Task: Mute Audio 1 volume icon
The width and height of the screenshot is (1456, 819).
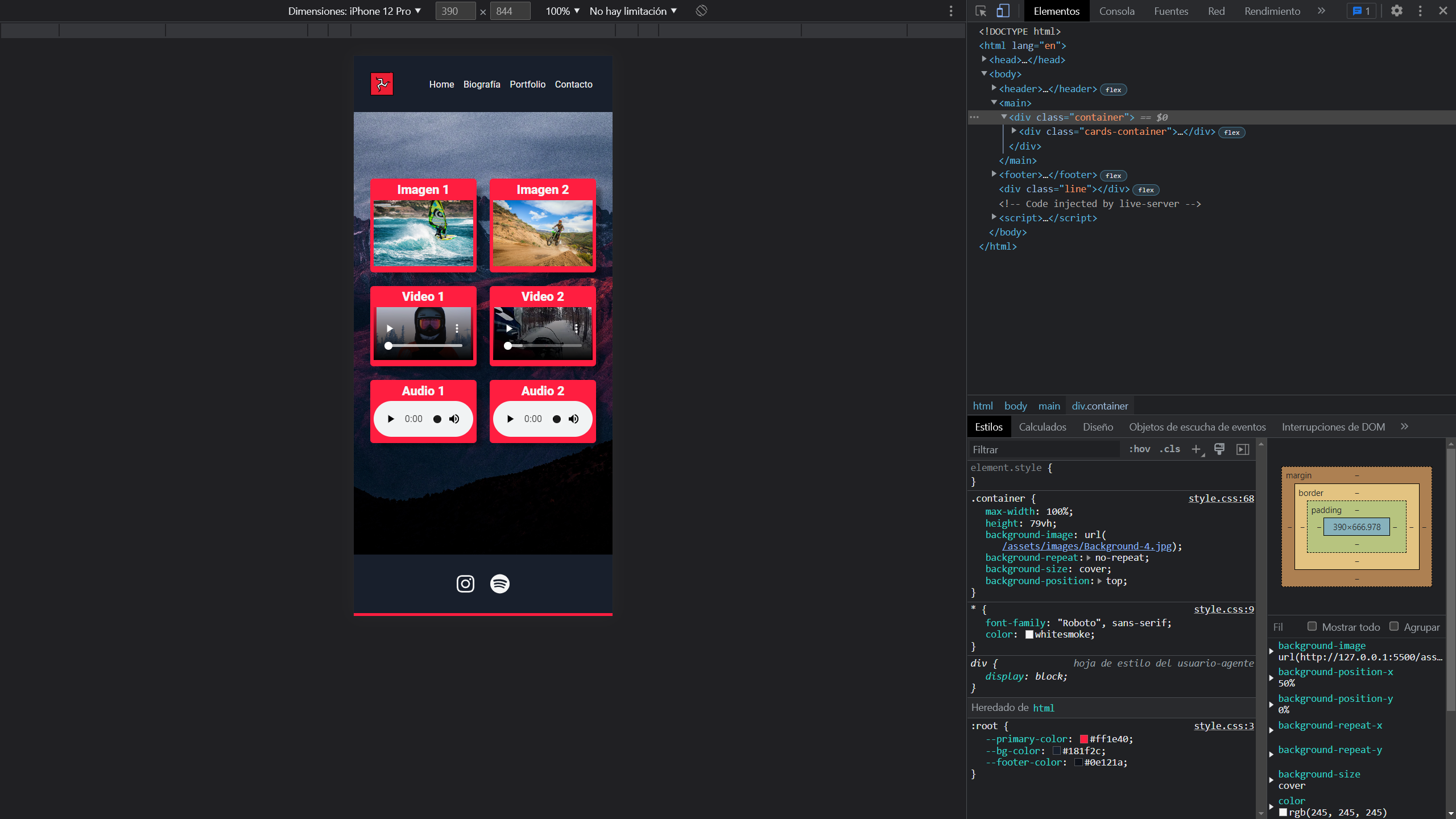Action: coord(454,419)
